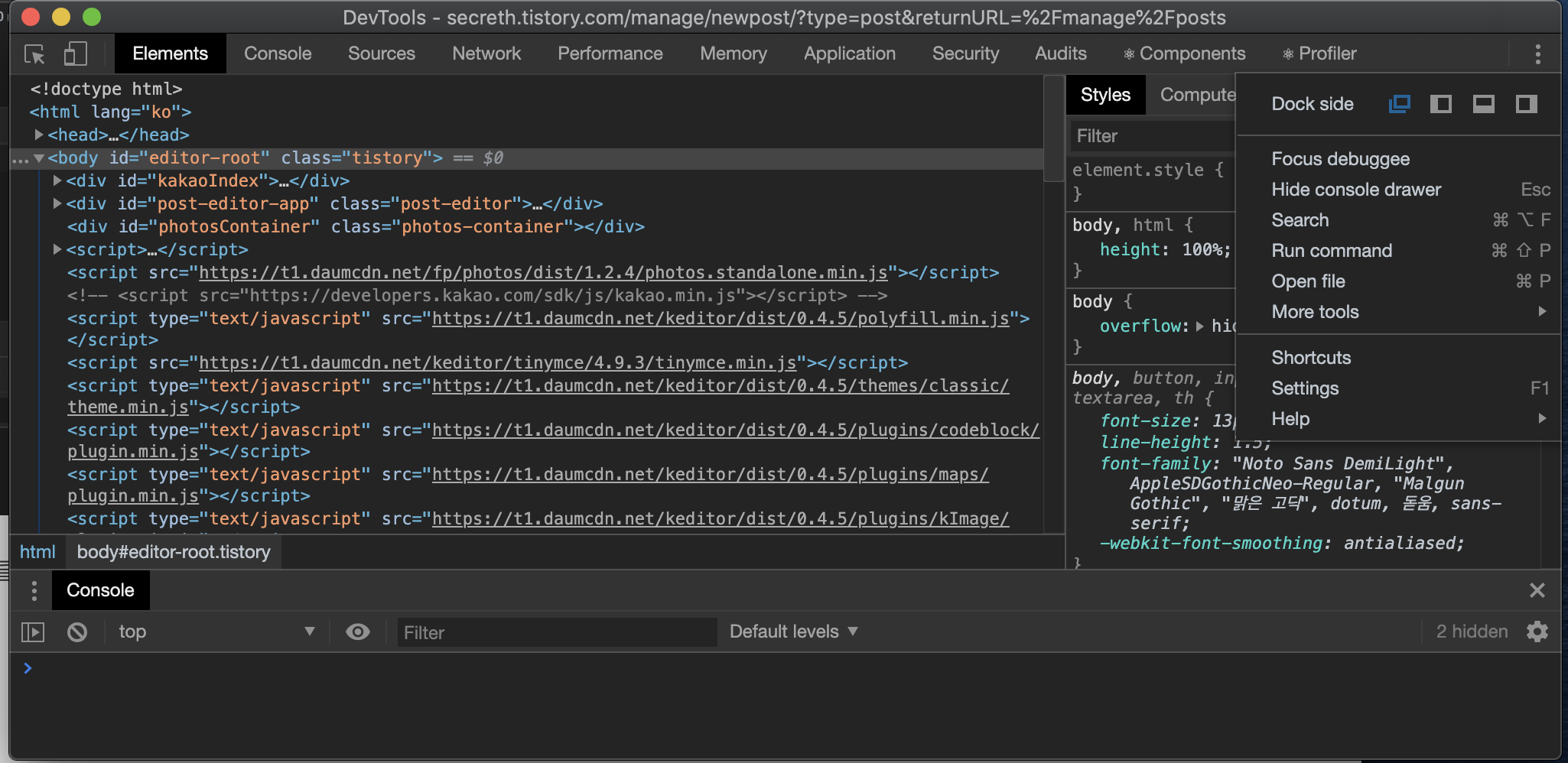Expand the post-editor-app div node
Image resolution: width=1568 pixels, height=763 pixels.
(57, 203)
